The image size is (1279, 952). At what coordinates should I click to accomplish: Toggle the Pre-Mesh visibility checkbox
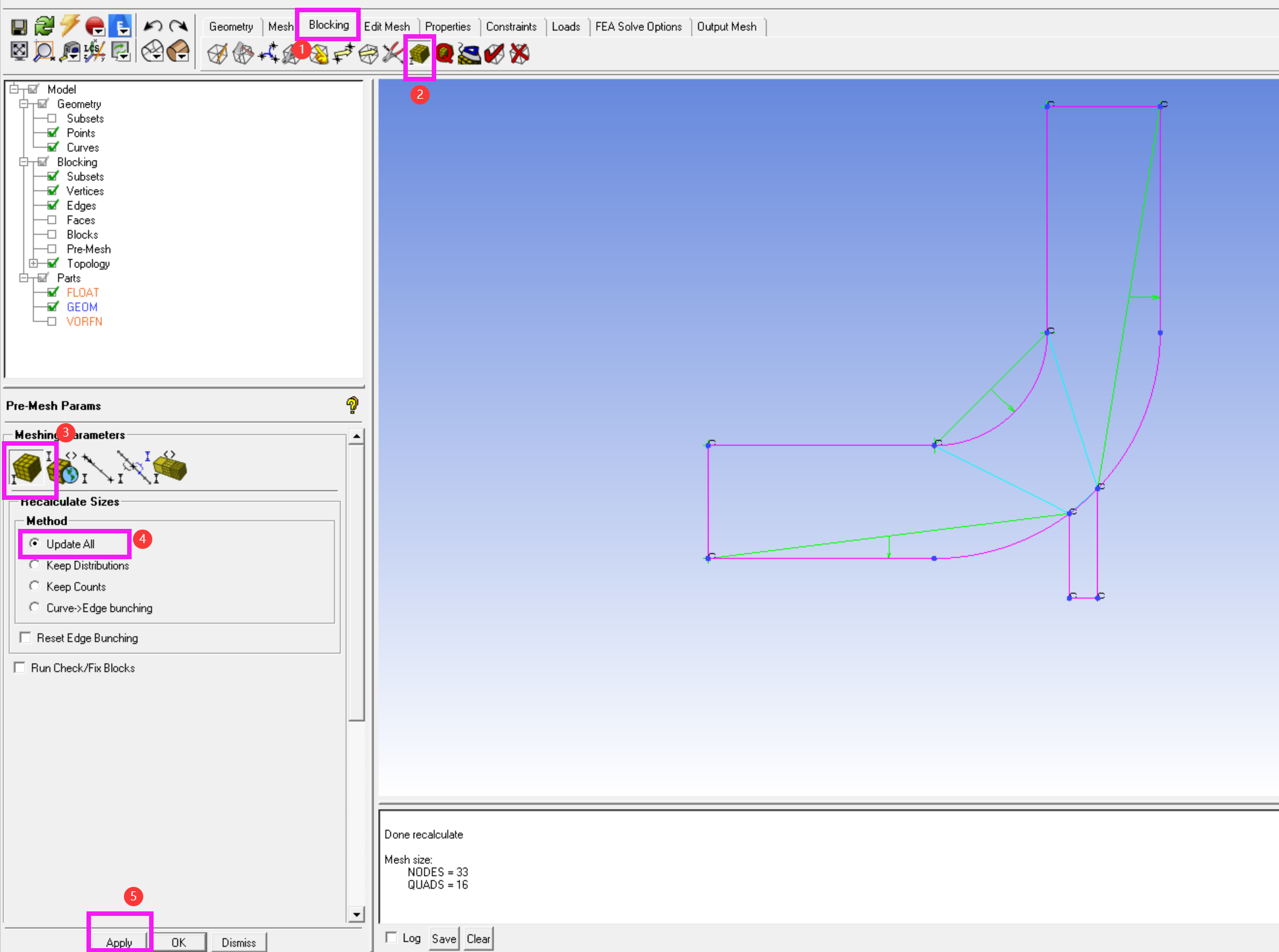click(x=52, y=249)
